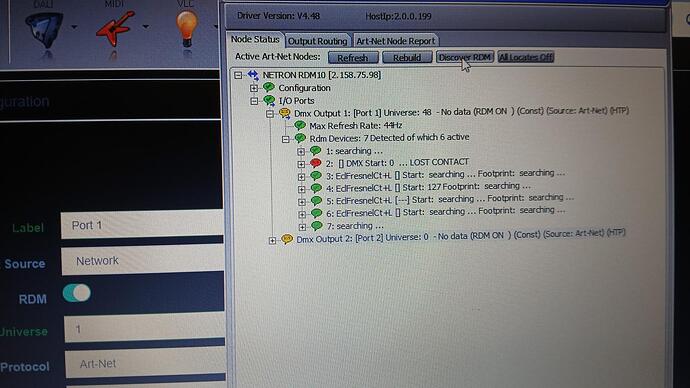Select the I/O Ports tree item

pos(296,101)
